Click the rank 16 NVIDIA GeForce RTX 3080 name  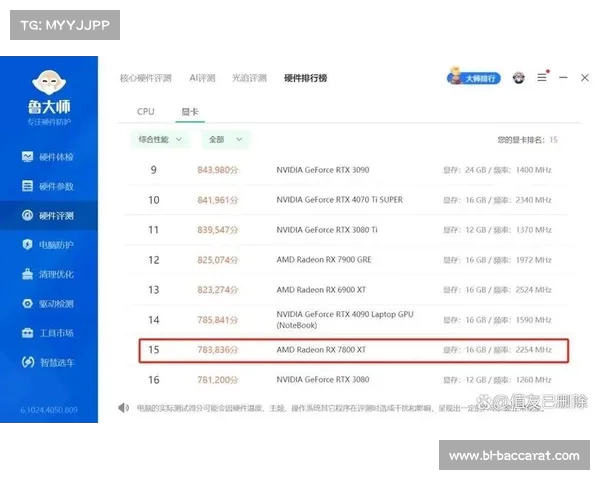tap(323, 379)
